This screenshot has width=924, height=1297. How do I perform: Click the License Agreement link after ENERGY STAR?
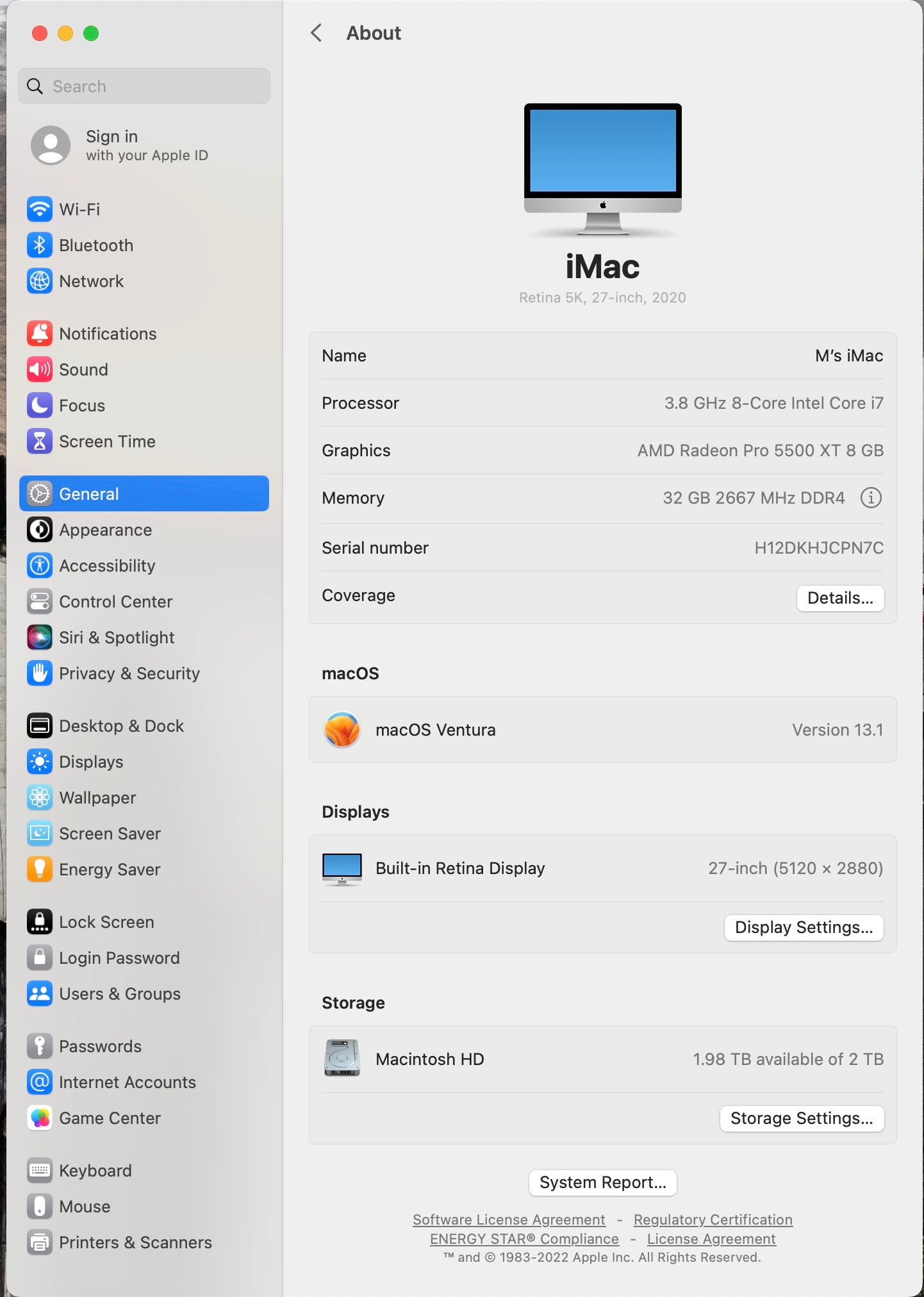click(x=711, y=1239)
